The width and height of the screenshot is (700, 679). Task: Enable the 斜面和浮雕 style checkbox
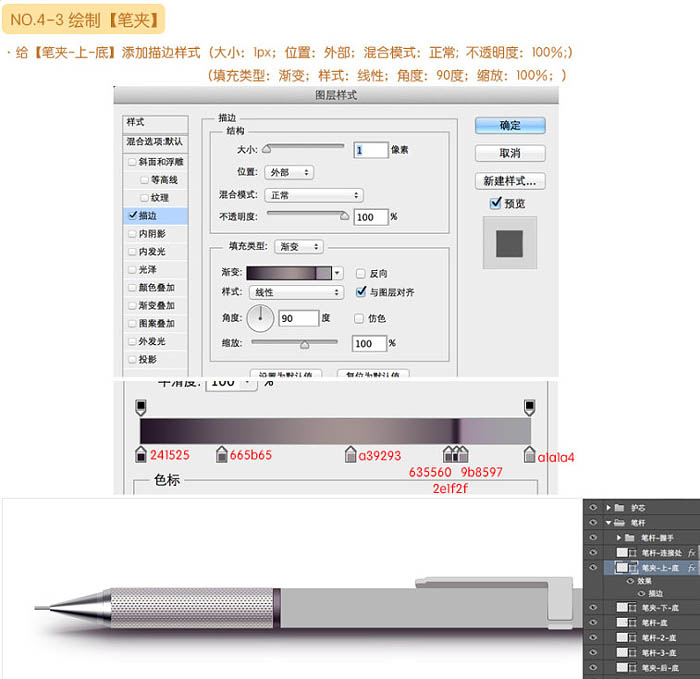tap(132, 162)
